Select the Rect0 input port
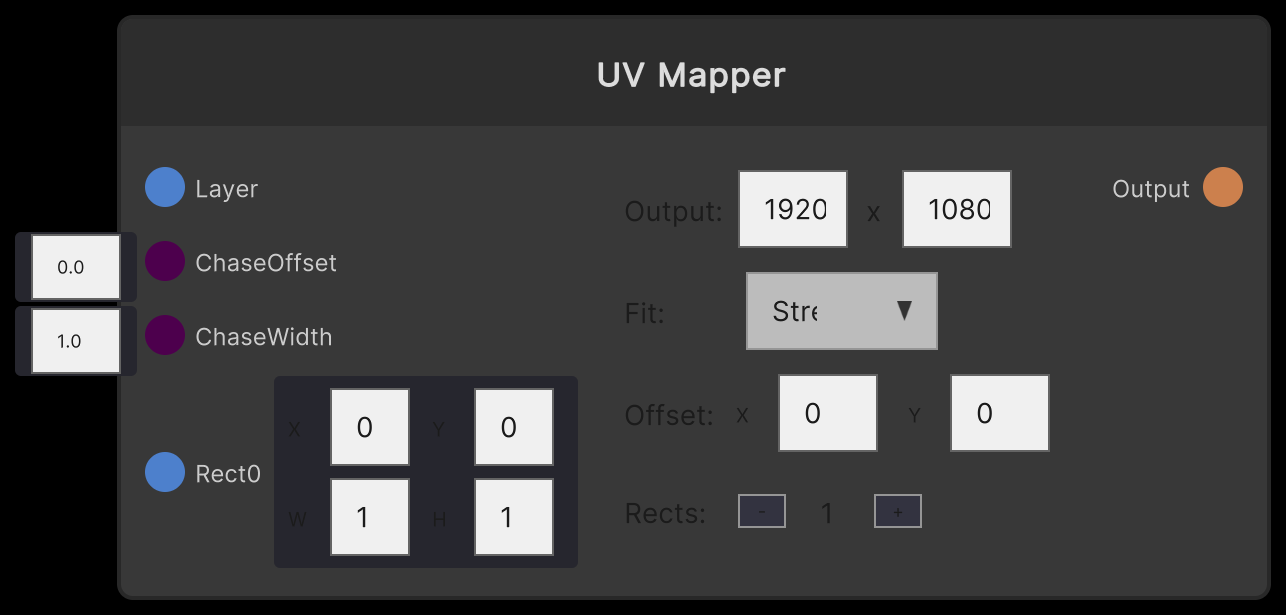 click(165, 473)
